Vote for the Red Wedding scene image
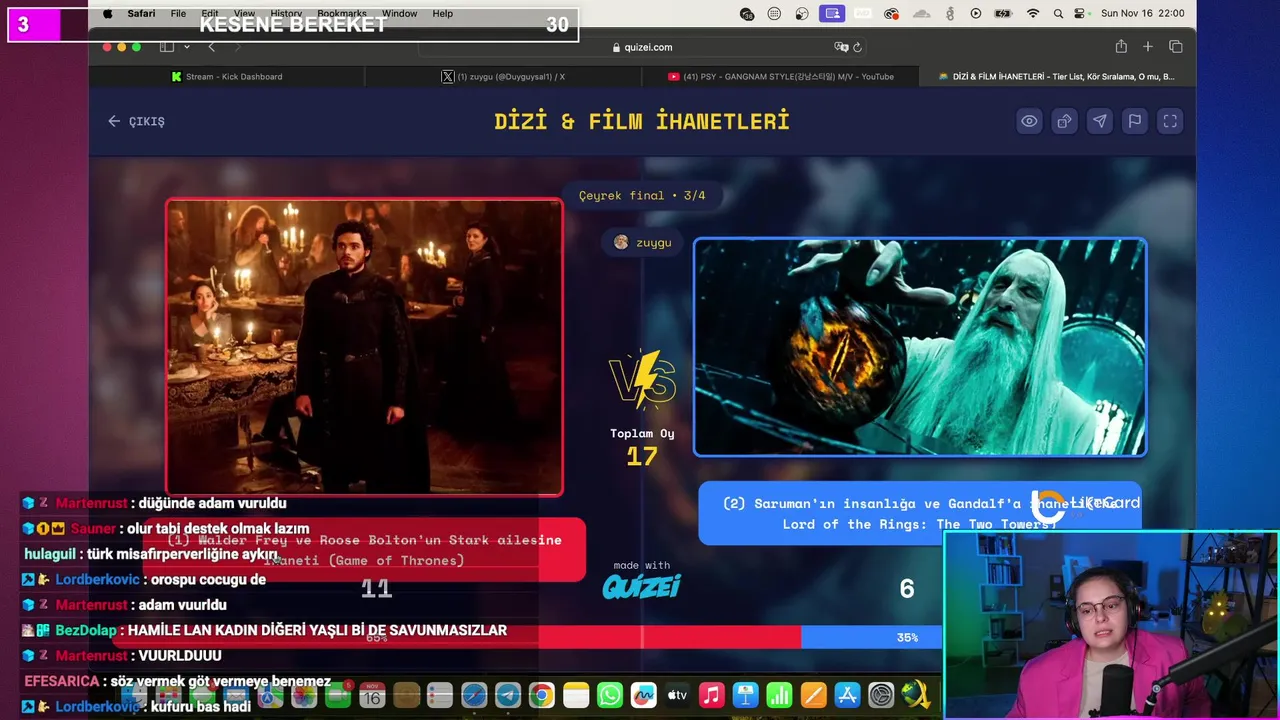This screenshot has width=1280, height=720. (364, 347)
